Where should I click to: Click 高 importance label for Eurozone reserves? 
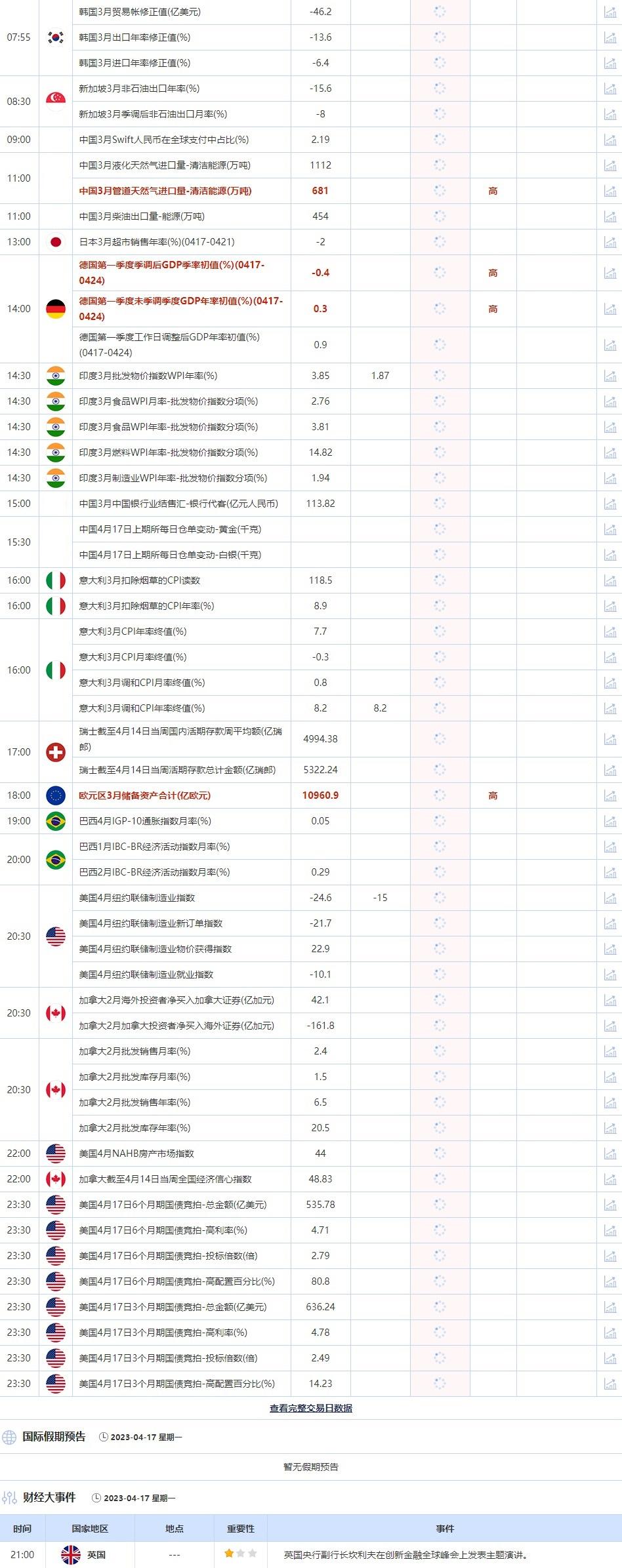coord(493,795)
